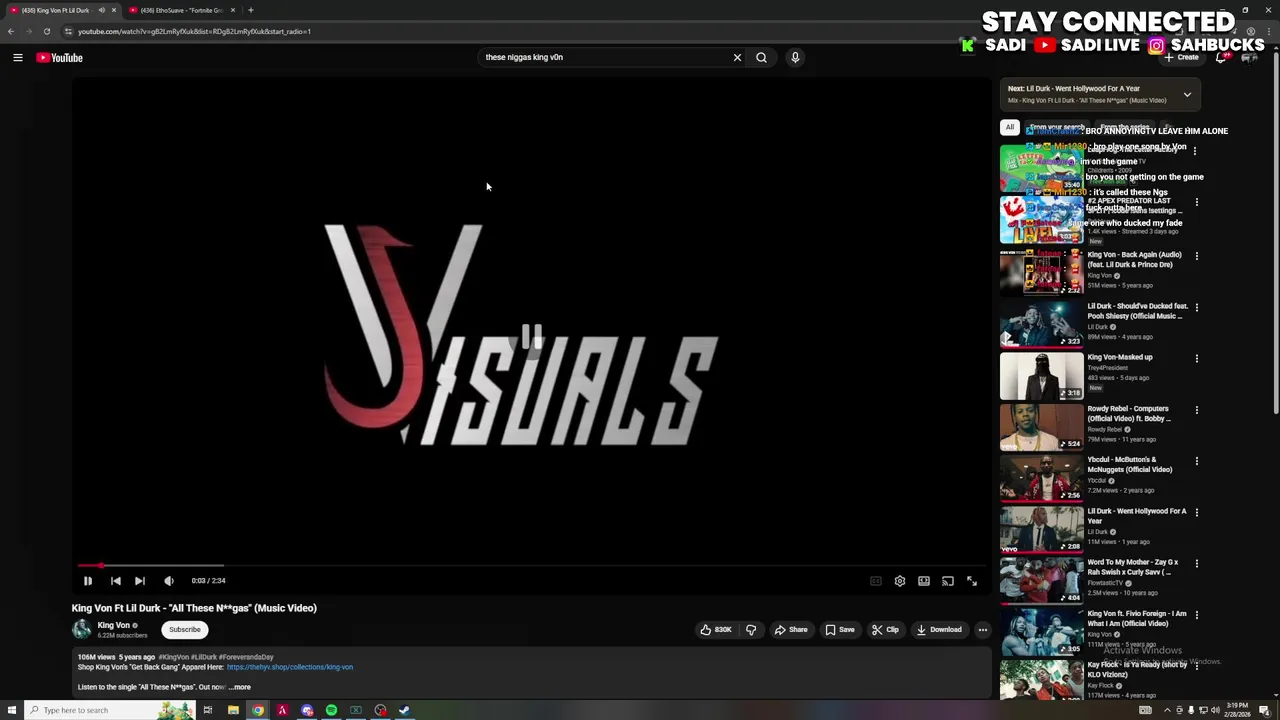Viewport: 1280px width, 720px height.
Task: Subscribe to King Von channel
Action: pyautogui.click(x=185, y=630)
